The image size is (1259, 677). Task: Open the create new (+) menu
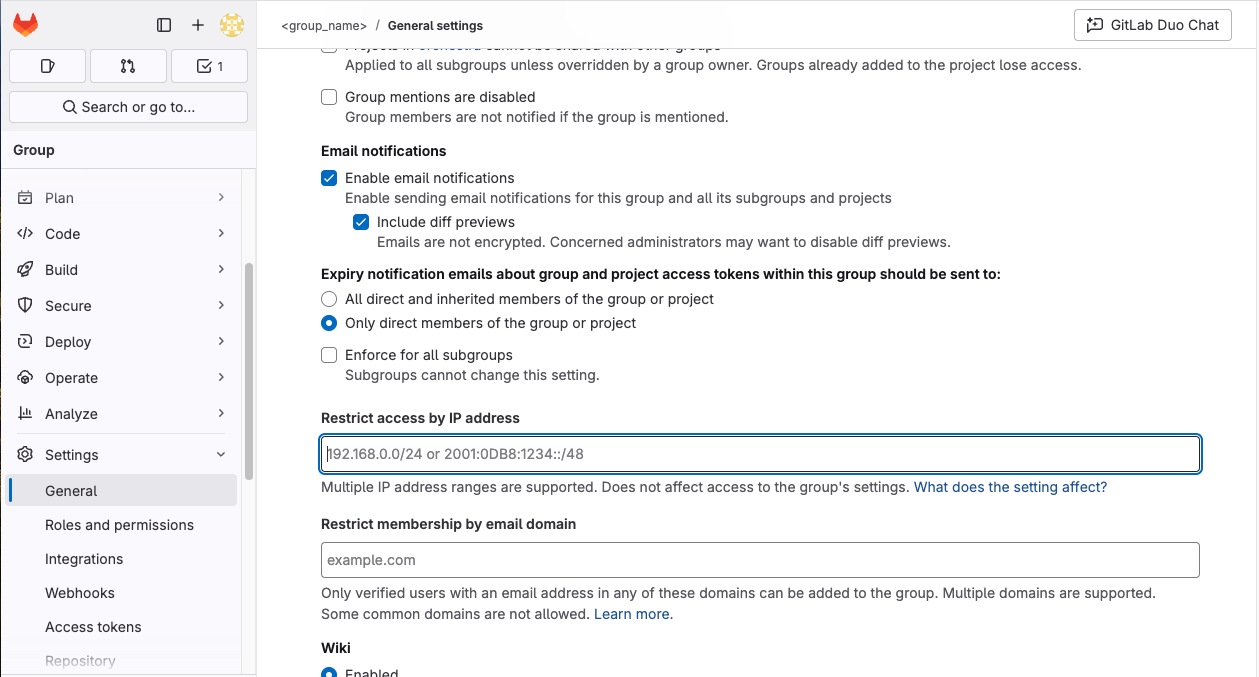click(x=196, y=25)
